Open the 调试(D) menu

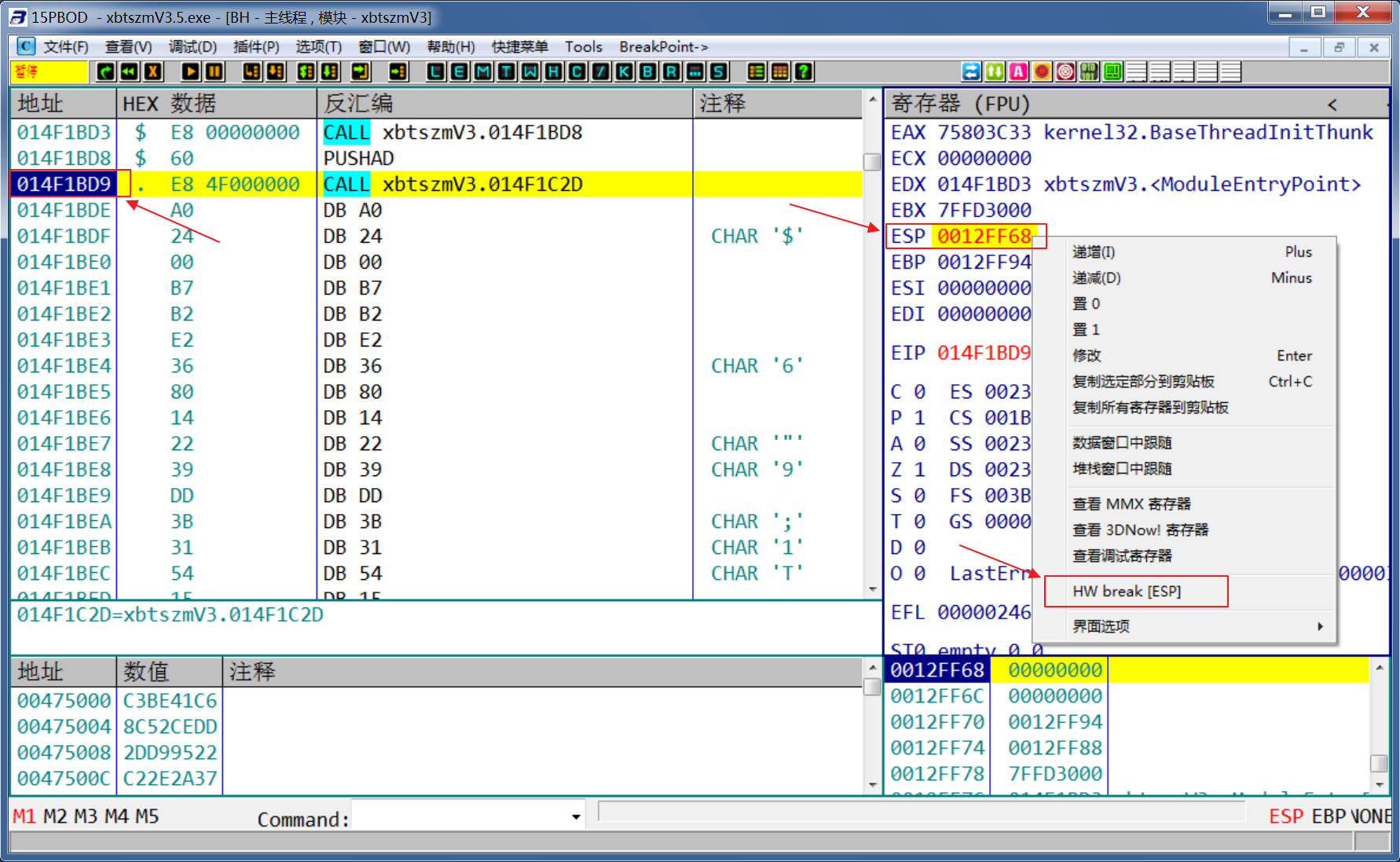point(192,47)
